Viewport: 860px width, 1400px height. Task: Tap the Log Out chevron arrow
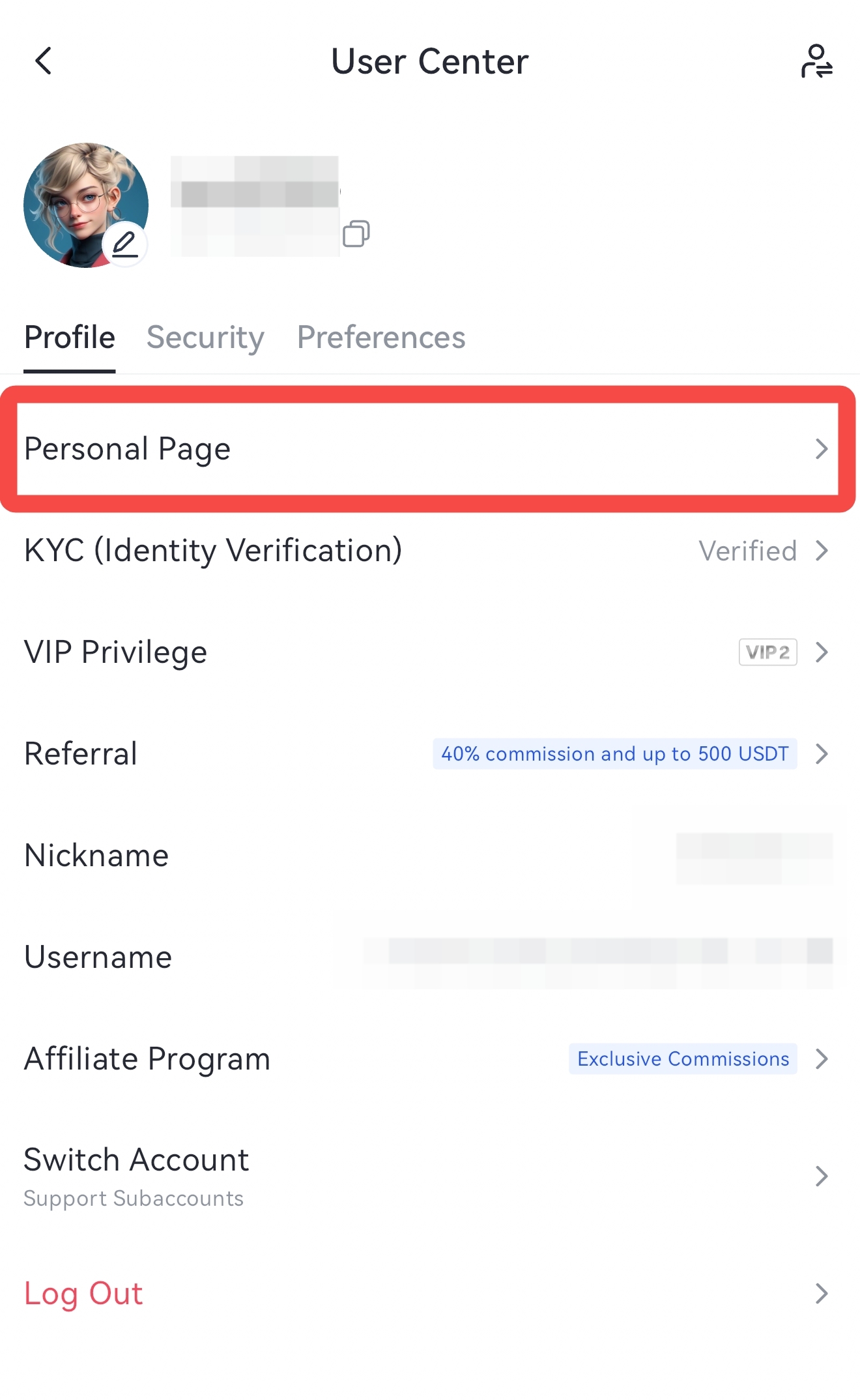pos(822,1294)
